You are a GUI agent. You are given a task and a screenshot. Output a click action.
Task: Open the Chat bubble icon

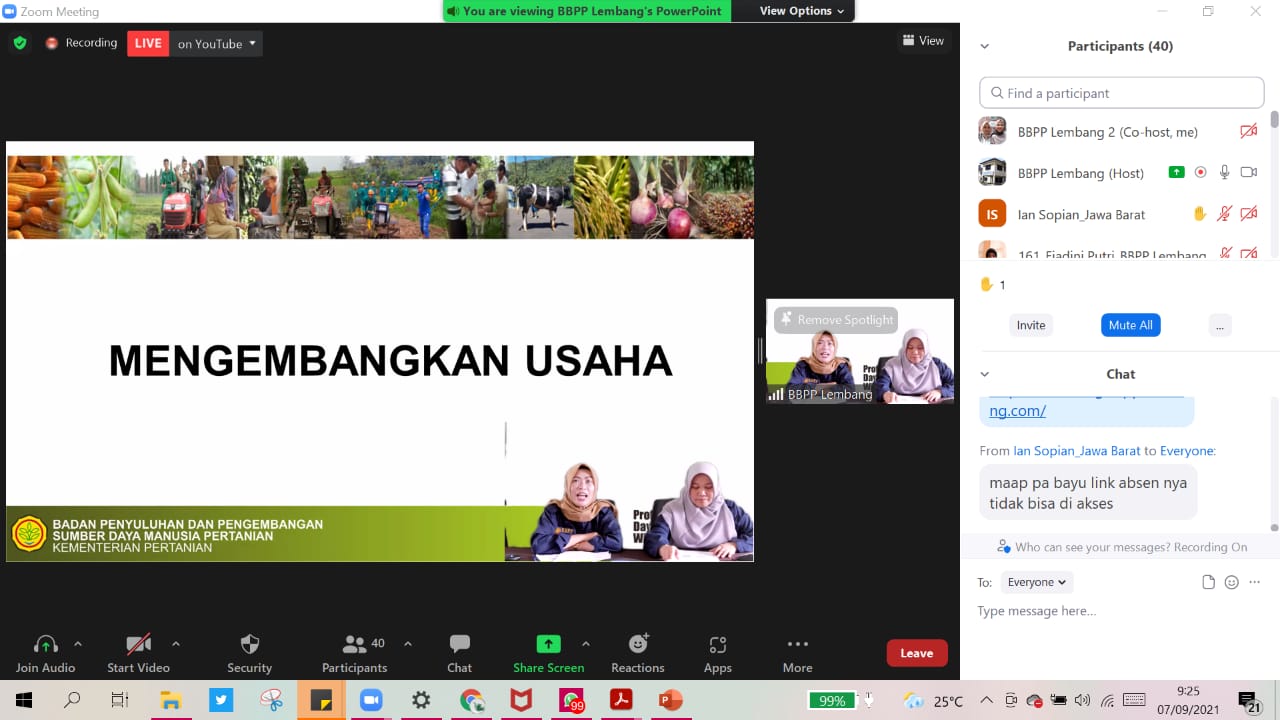point(459,644)
